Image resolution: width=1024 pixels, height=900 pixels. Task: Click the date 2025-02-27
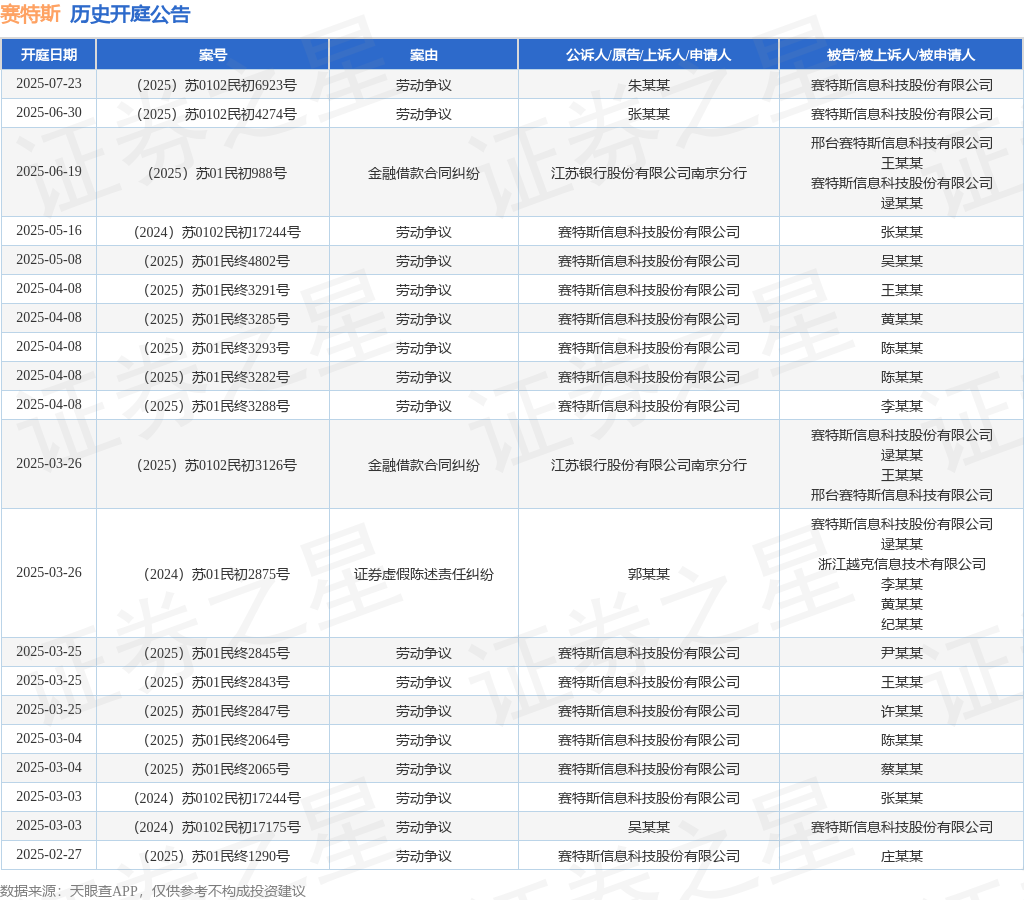tap(49, 854)
